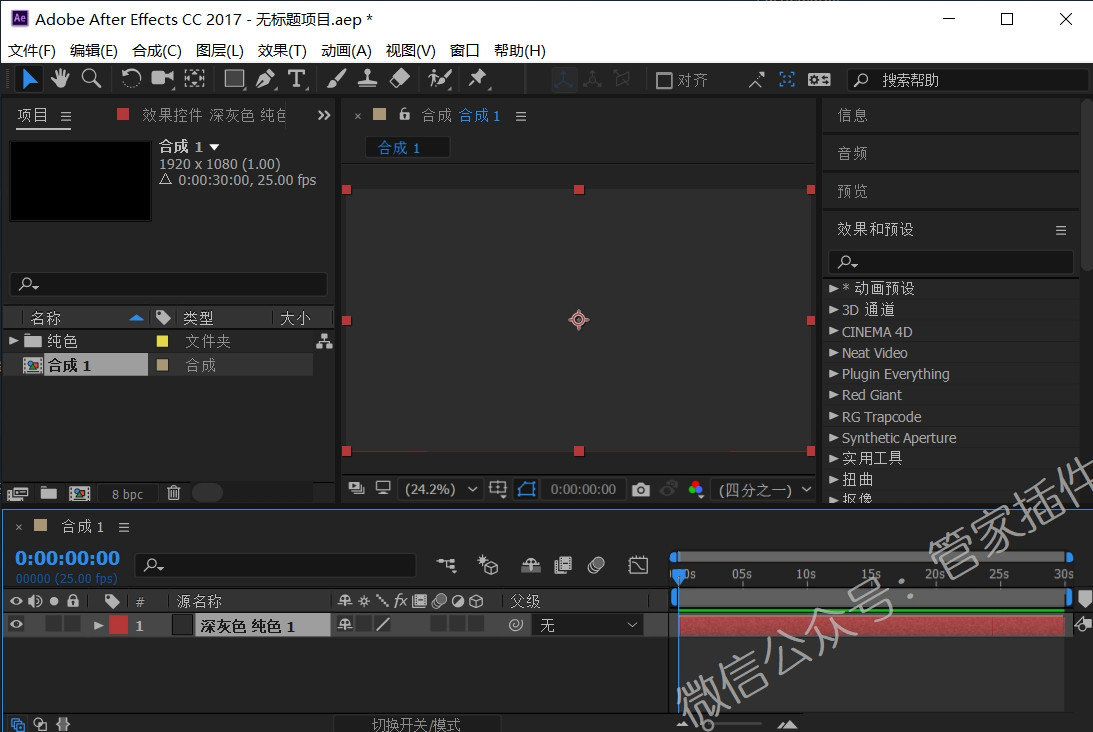Expand the Red Giant effects category
This screenshot has width=1093, height=732.
834,395
